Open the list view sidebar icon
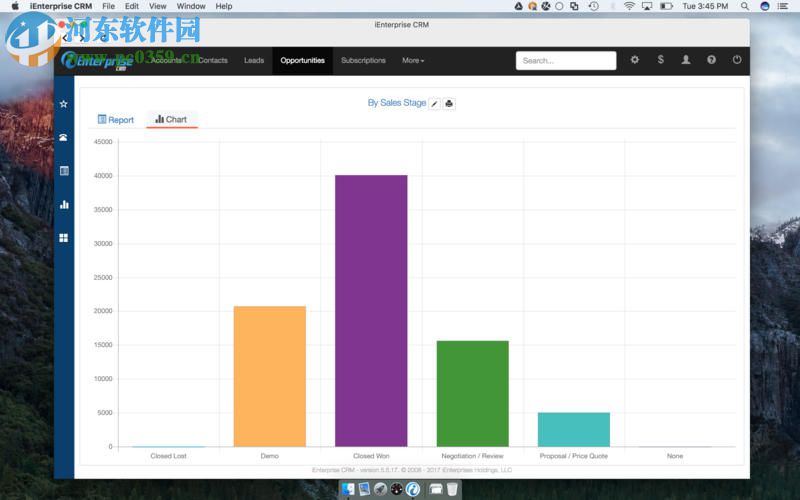800x500 pixels. pos(64,171)
